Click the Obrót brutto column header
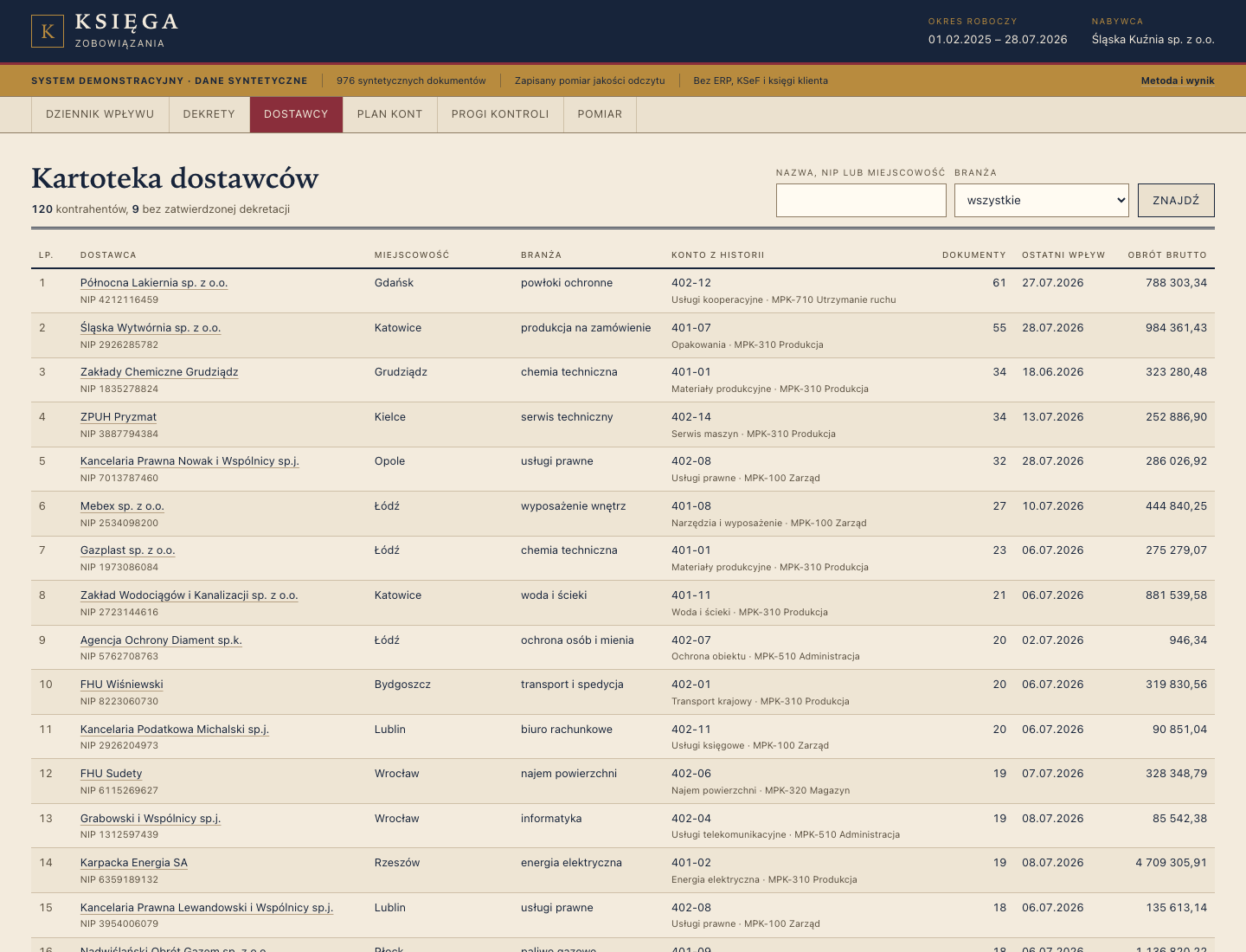 point(1167,255)
